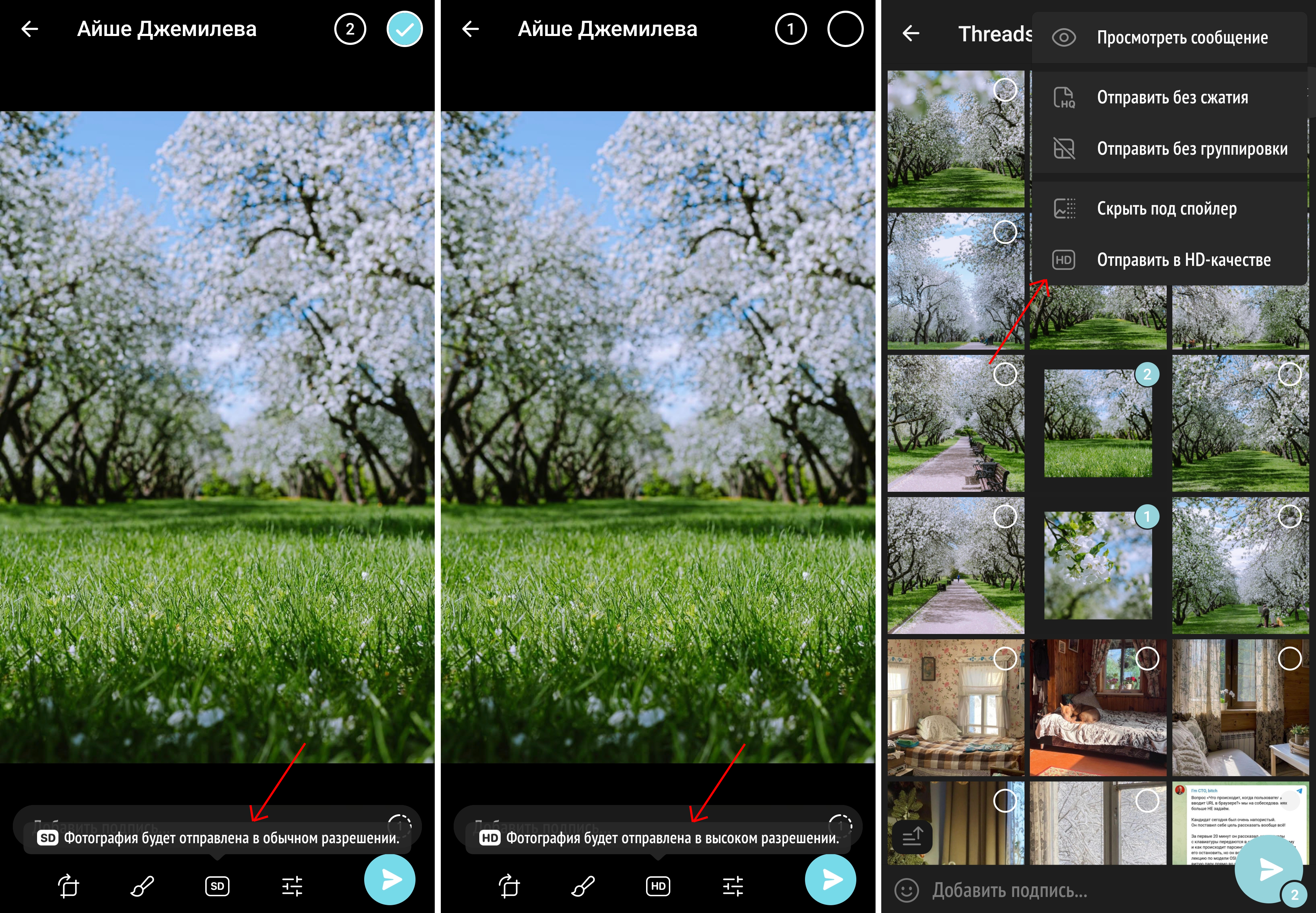This screenshot has width=1316, height=913.
Task: Open adjustment sliders tool in left editor
Action: click(x=292, y=886)
